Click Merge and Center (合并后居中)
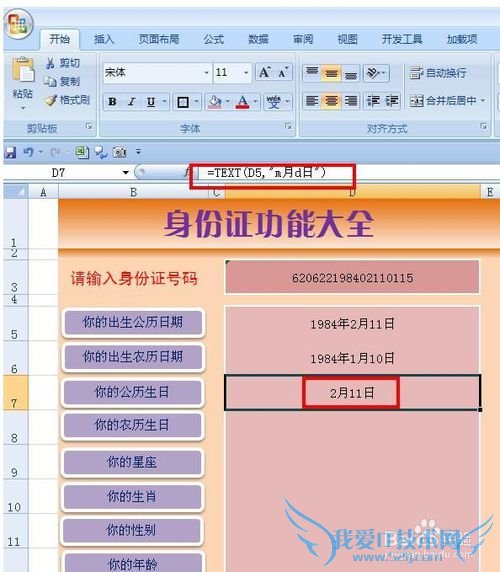 (x=443, y=100)
